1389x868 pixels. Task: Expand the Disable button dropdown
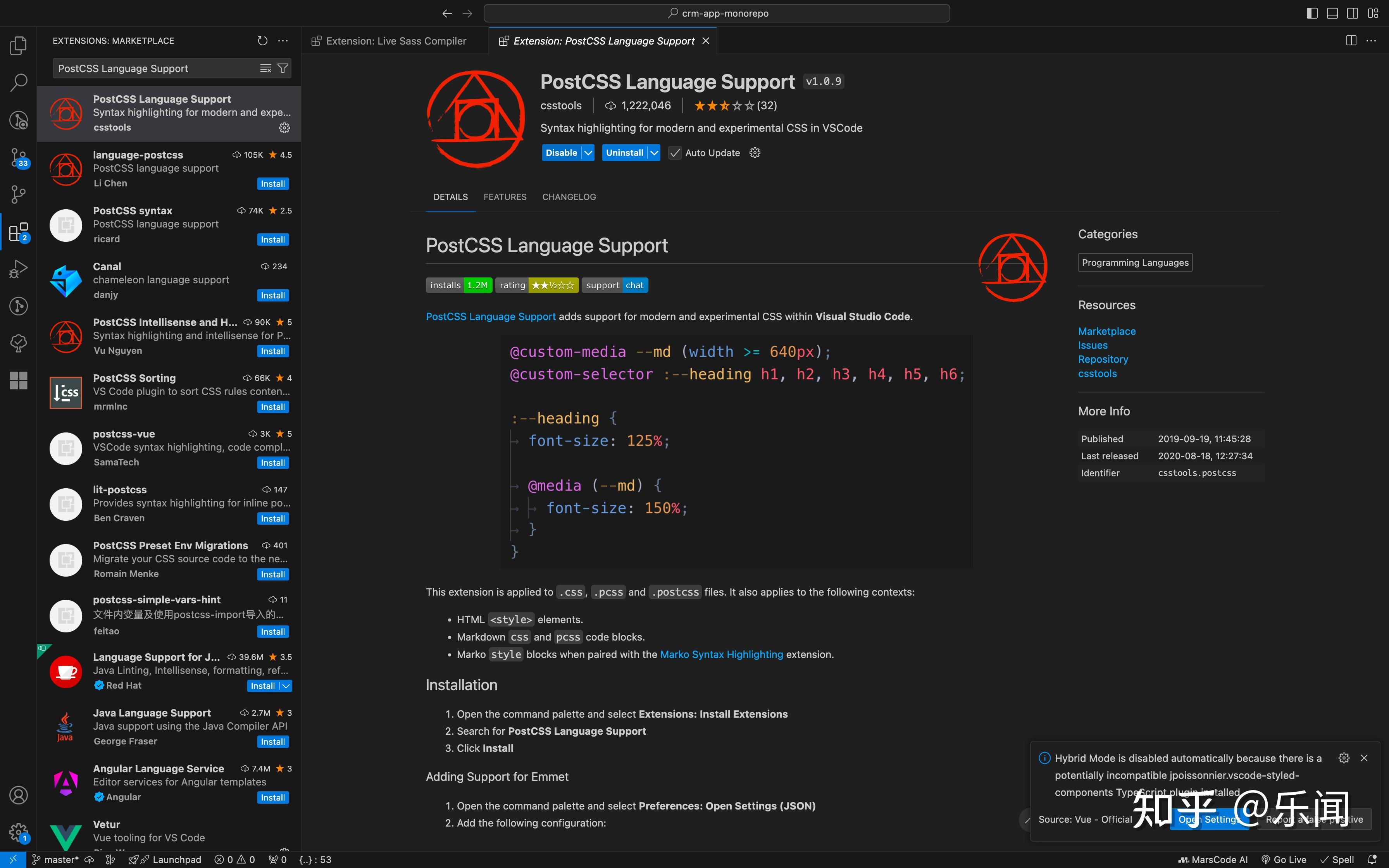pos(588,152)
